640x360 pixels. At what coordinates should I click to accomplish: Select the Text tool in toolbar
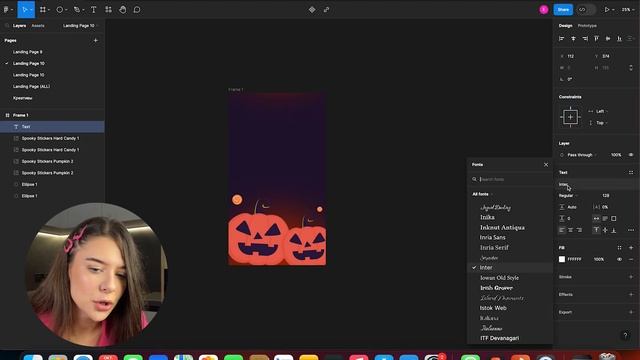[93, 9]
